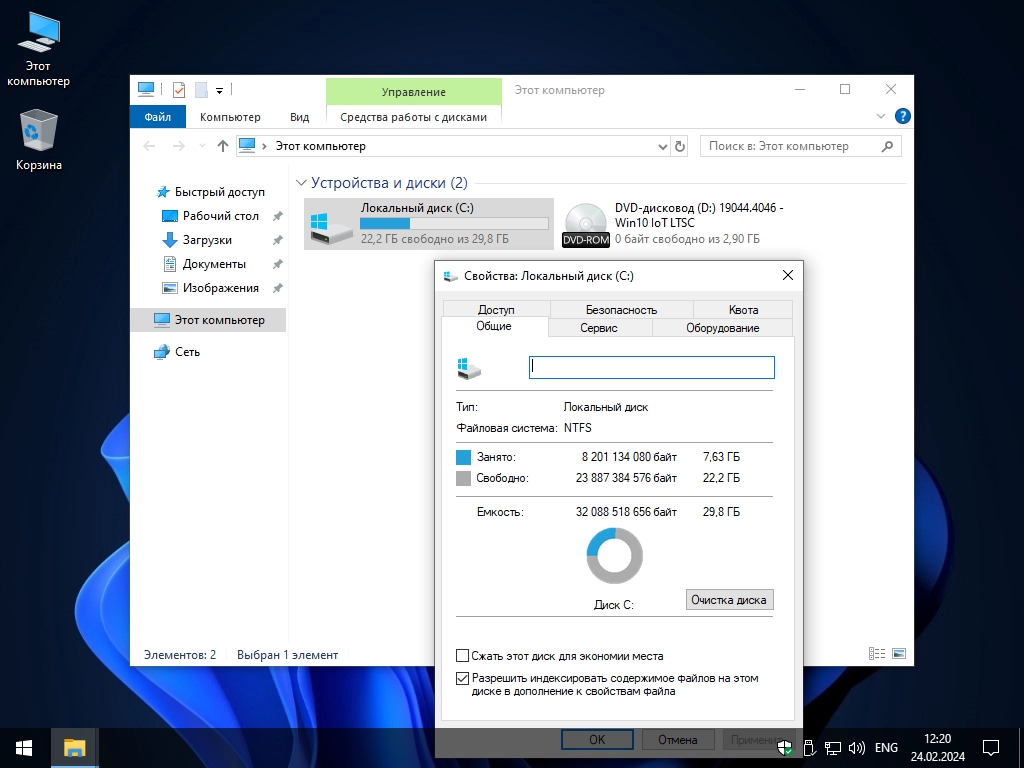Open the notification center icon
Screen dimensions: 1024x768
pos(991,748)
